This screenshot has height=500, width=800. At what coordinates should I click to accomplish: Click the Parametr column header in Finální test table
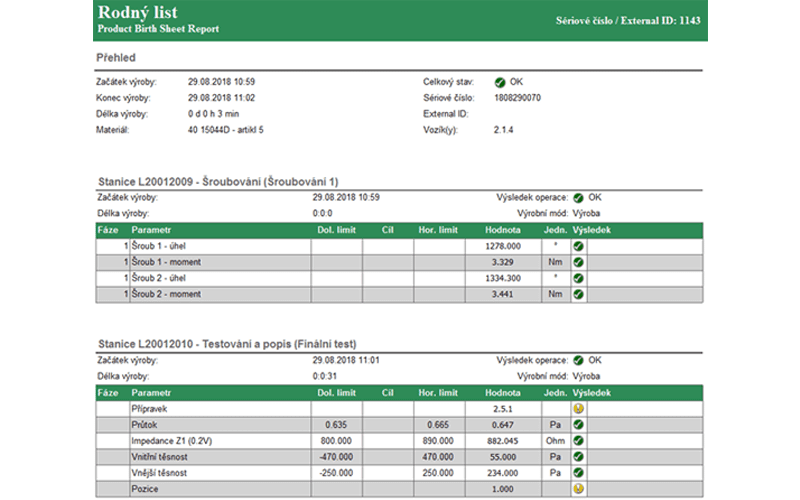tap(152, 393)
